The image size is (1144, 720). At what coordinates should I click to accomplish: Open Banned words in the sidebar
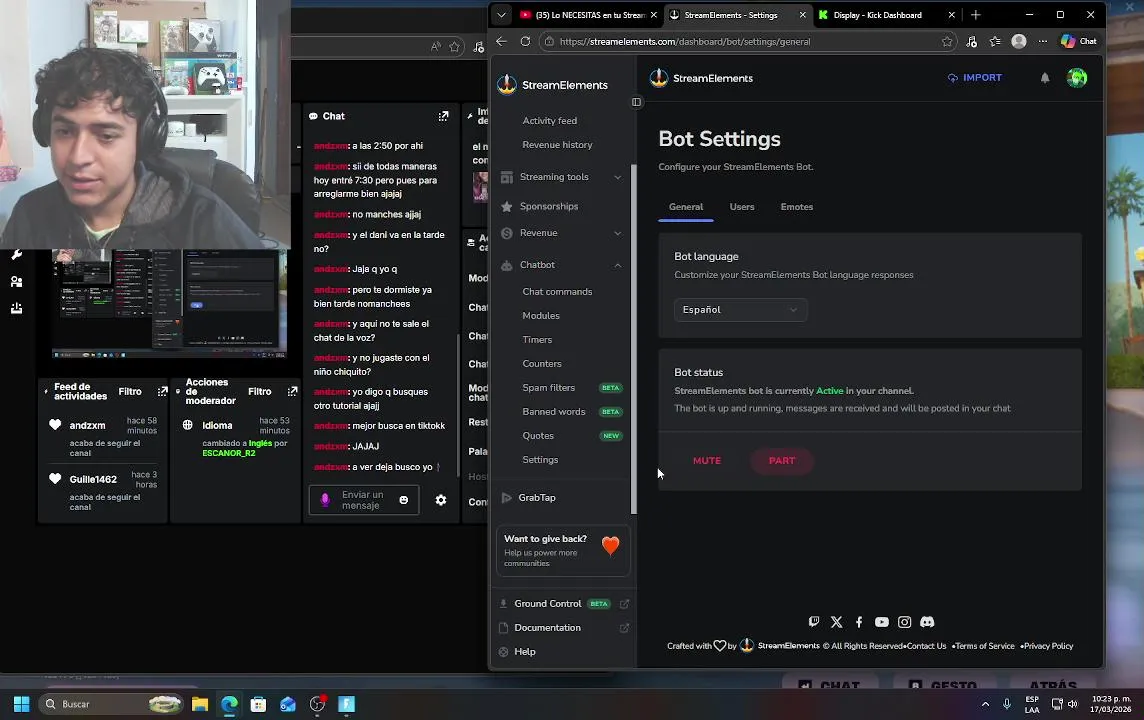(554, 412)
